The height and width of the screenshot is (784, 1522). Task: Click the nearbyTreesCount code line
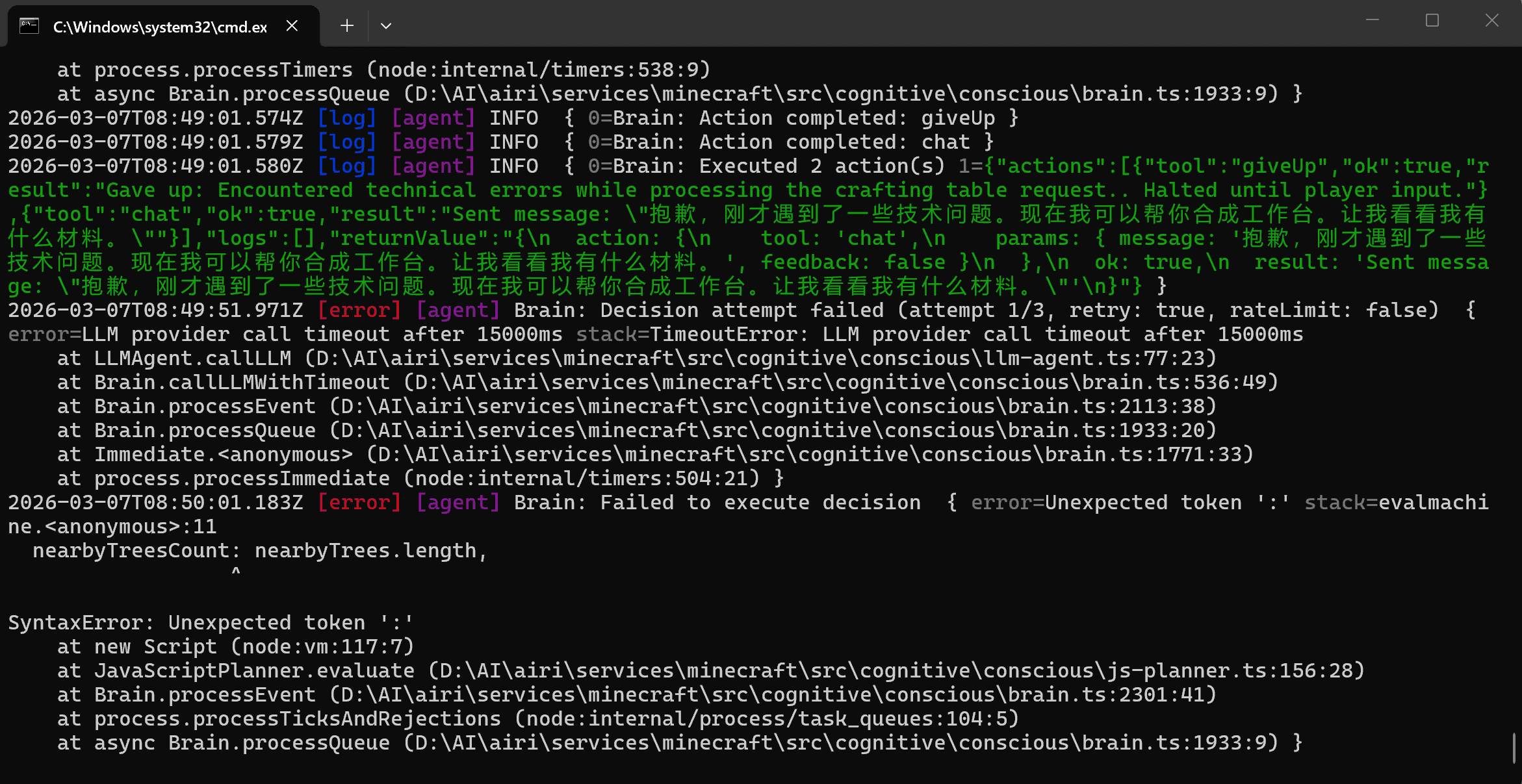click(x=260, y=551)
